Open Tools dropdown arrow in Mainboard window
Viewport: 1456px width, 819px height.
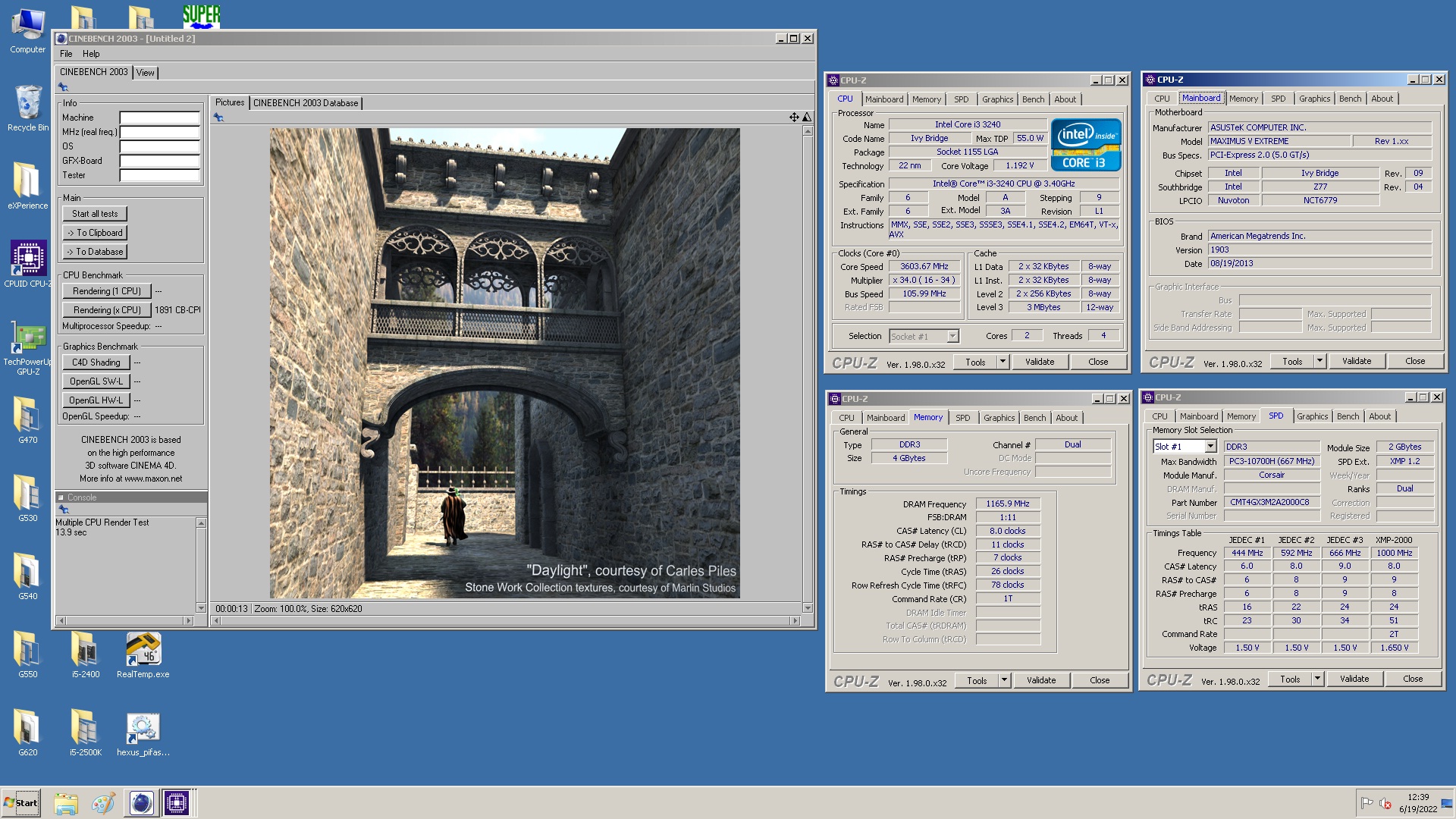(1319, 361)
